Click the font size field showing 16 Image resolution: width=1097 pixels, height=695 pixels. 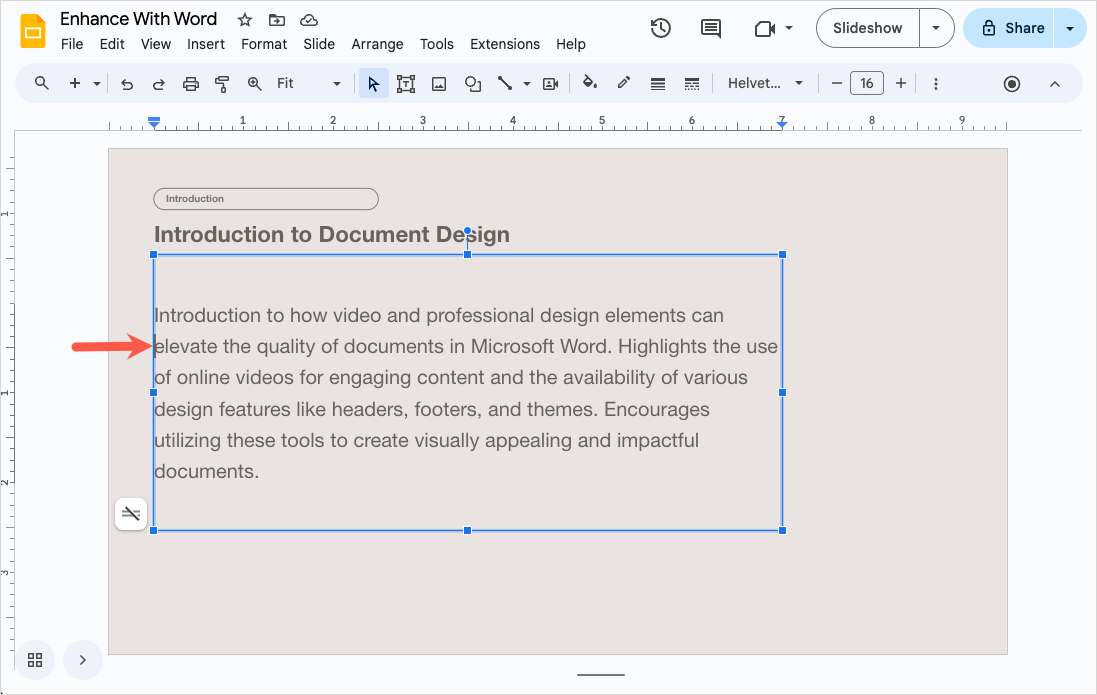[867, 83]
